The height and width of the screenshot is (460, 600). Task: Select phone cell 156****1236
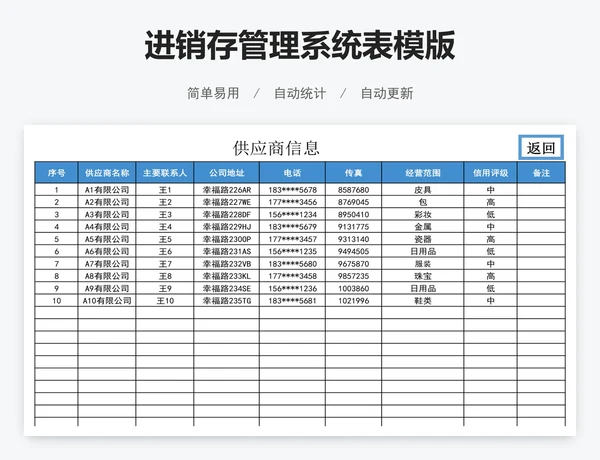click(x=292, y=288)
